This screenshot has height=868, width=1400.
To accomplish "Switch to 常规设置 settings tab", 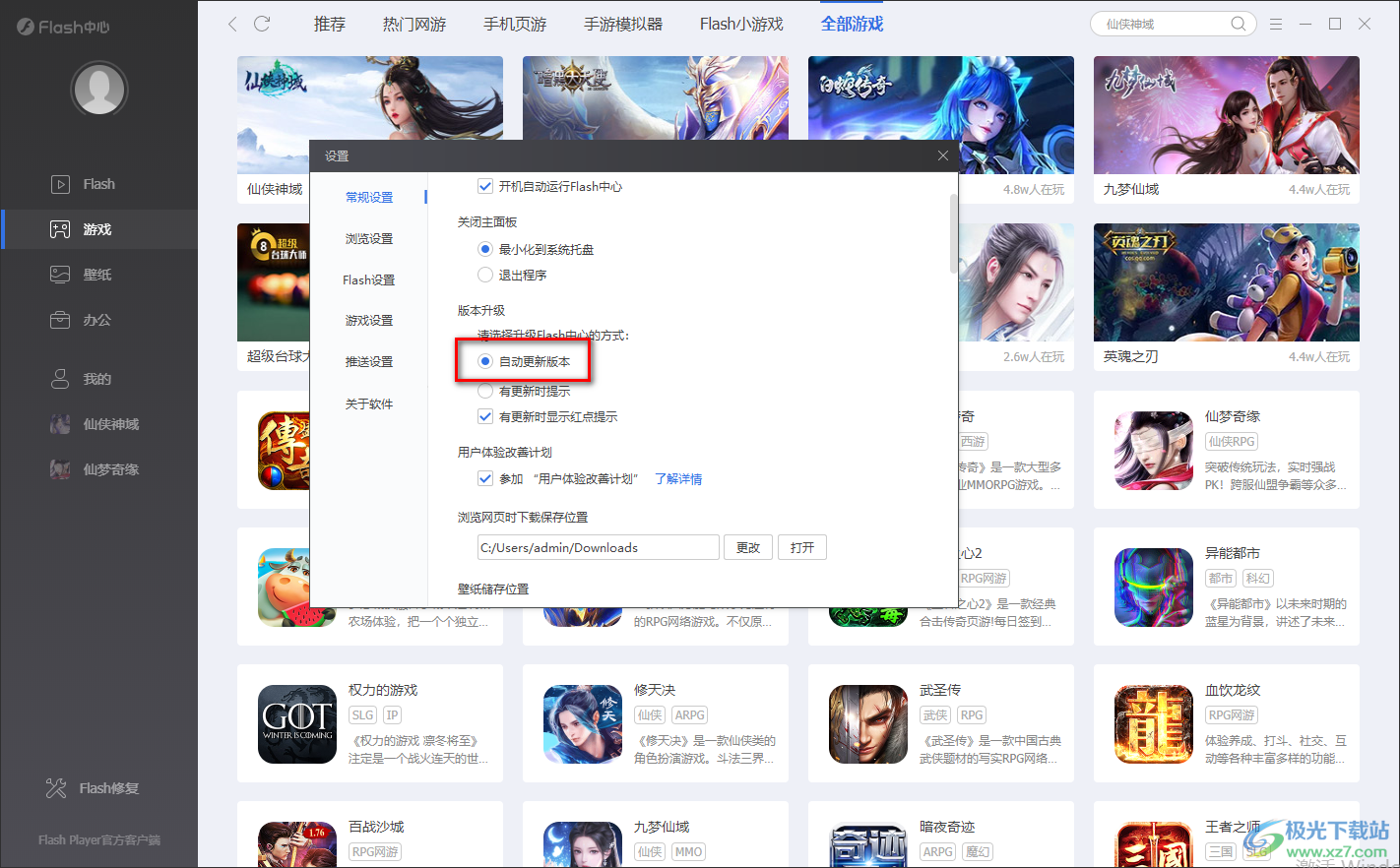I will point(369,197).
